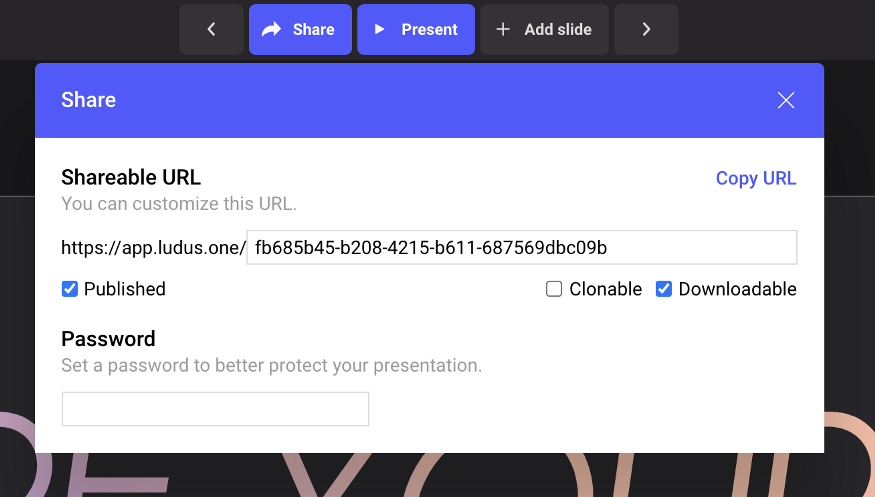Uncheck the Published checkbox
The image size is (875, 497).
point(70,289)
